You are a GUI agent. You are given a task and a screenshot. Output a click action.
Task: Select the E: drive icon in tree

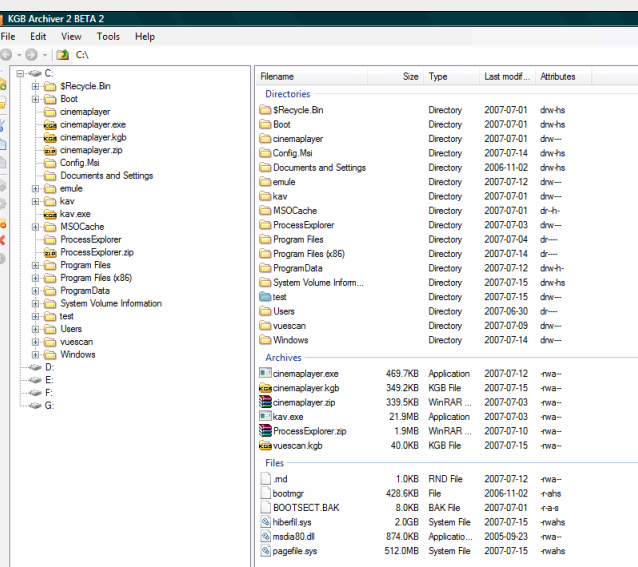pyautogui.click(x=35, y=380)
